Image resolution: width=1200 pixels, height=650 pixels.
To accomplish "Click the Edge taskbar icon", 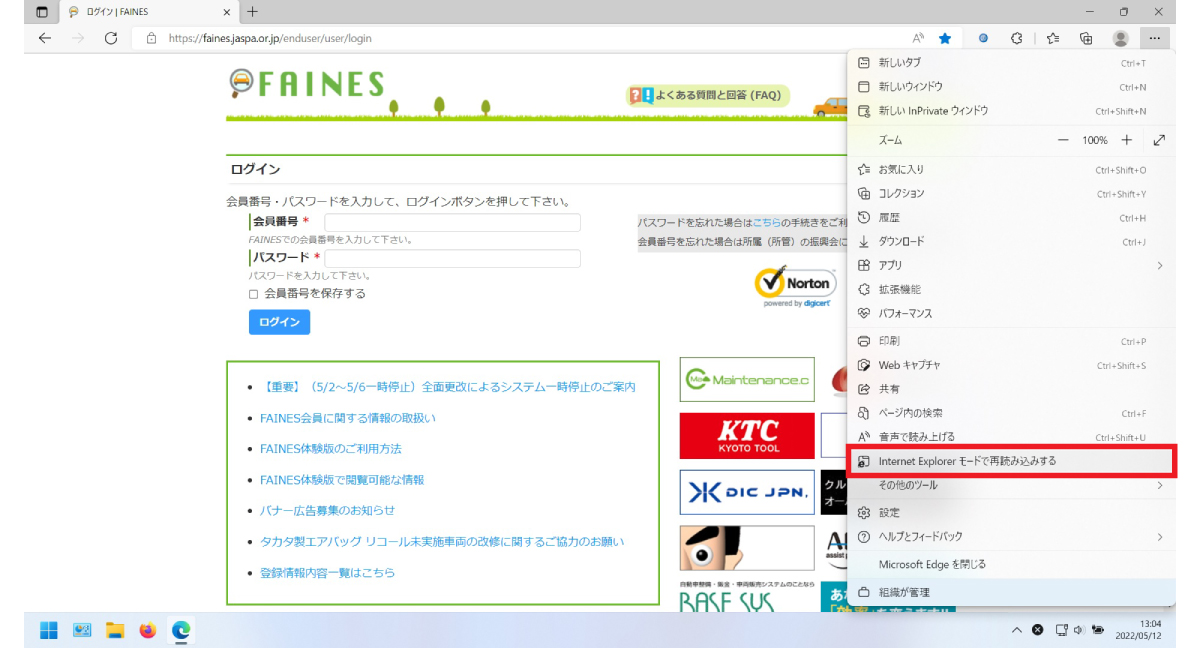I will (x=181, y=630).
